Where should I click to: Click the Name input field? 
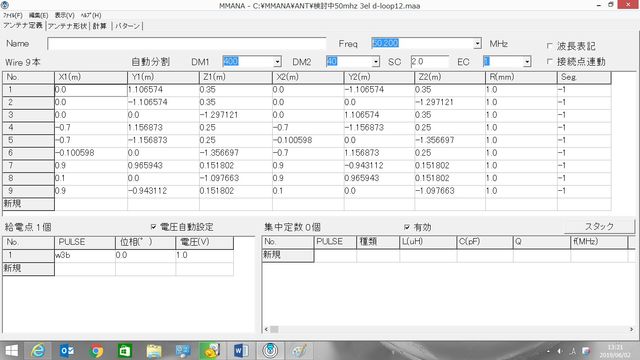click(187, 44)
